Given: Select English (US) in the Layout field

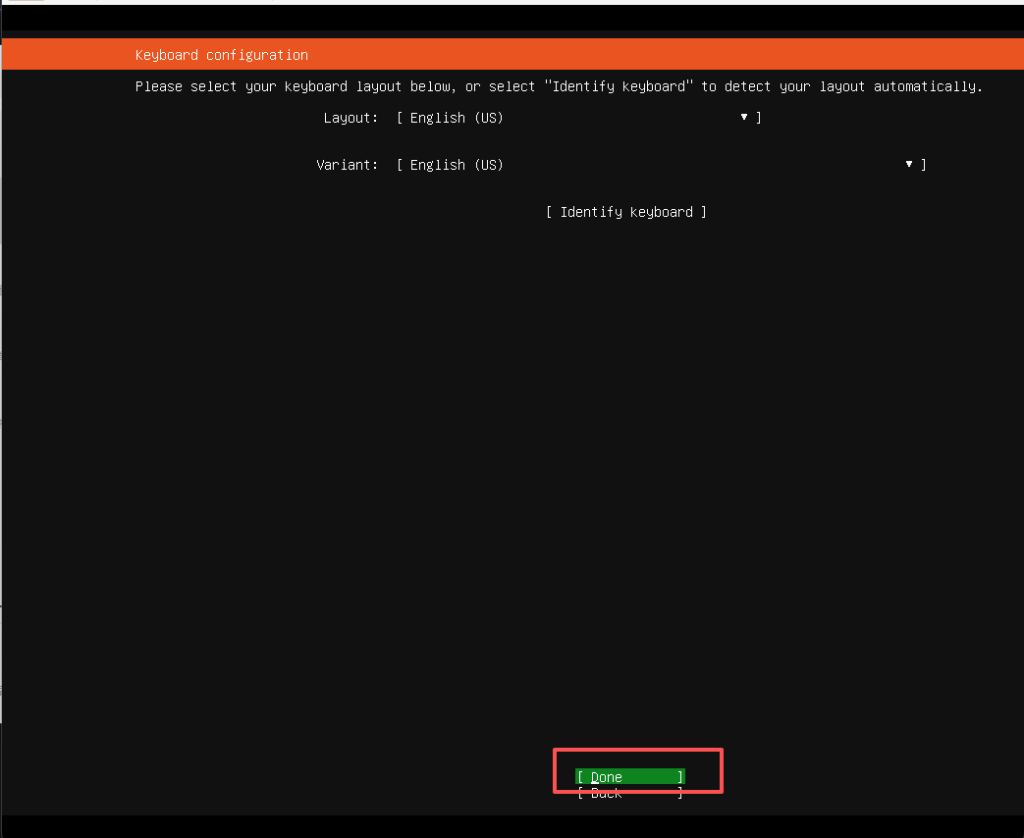Looking at the screenshot, I should (450, 117).
